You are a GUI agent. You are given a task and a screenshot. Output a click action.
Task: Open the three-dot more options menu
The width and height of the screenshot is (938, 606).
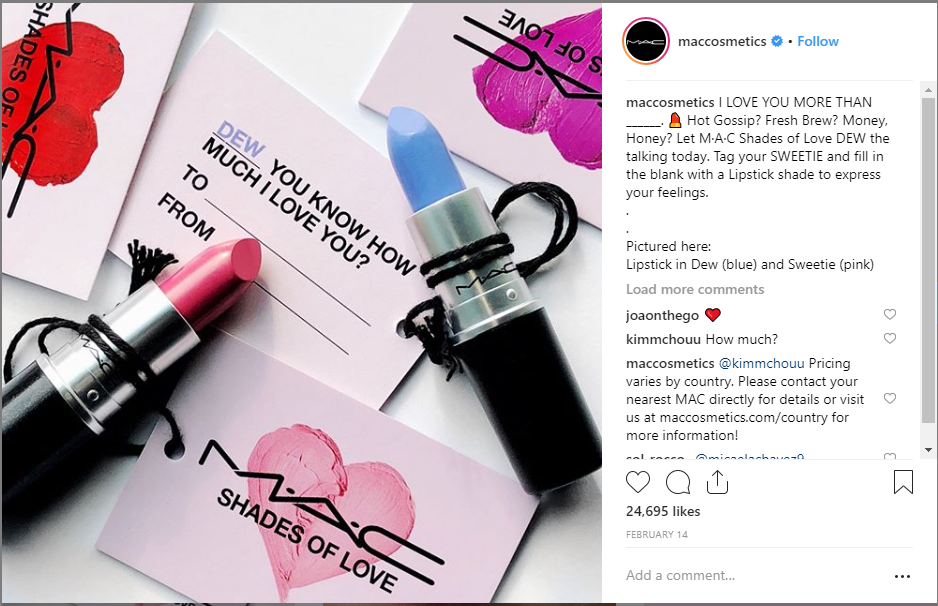point(902,577)
